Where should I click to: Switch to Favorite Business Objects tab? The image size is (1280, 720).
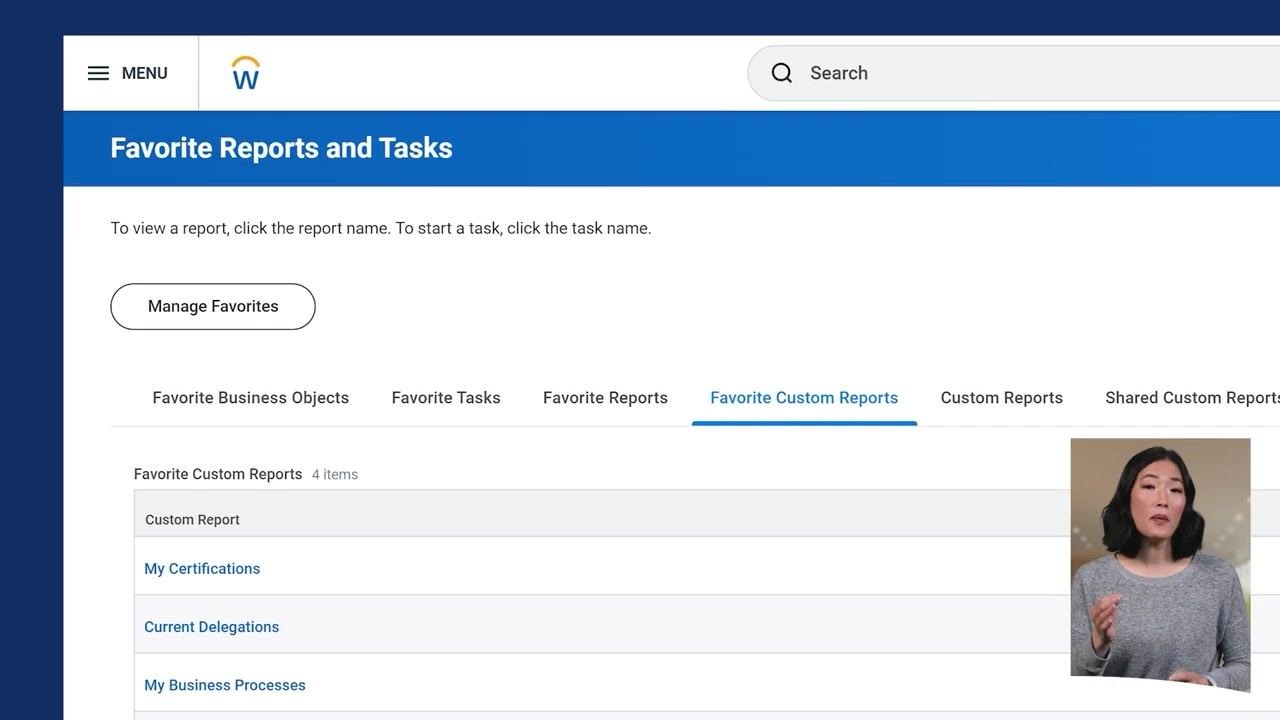click(x=251, y=398)
